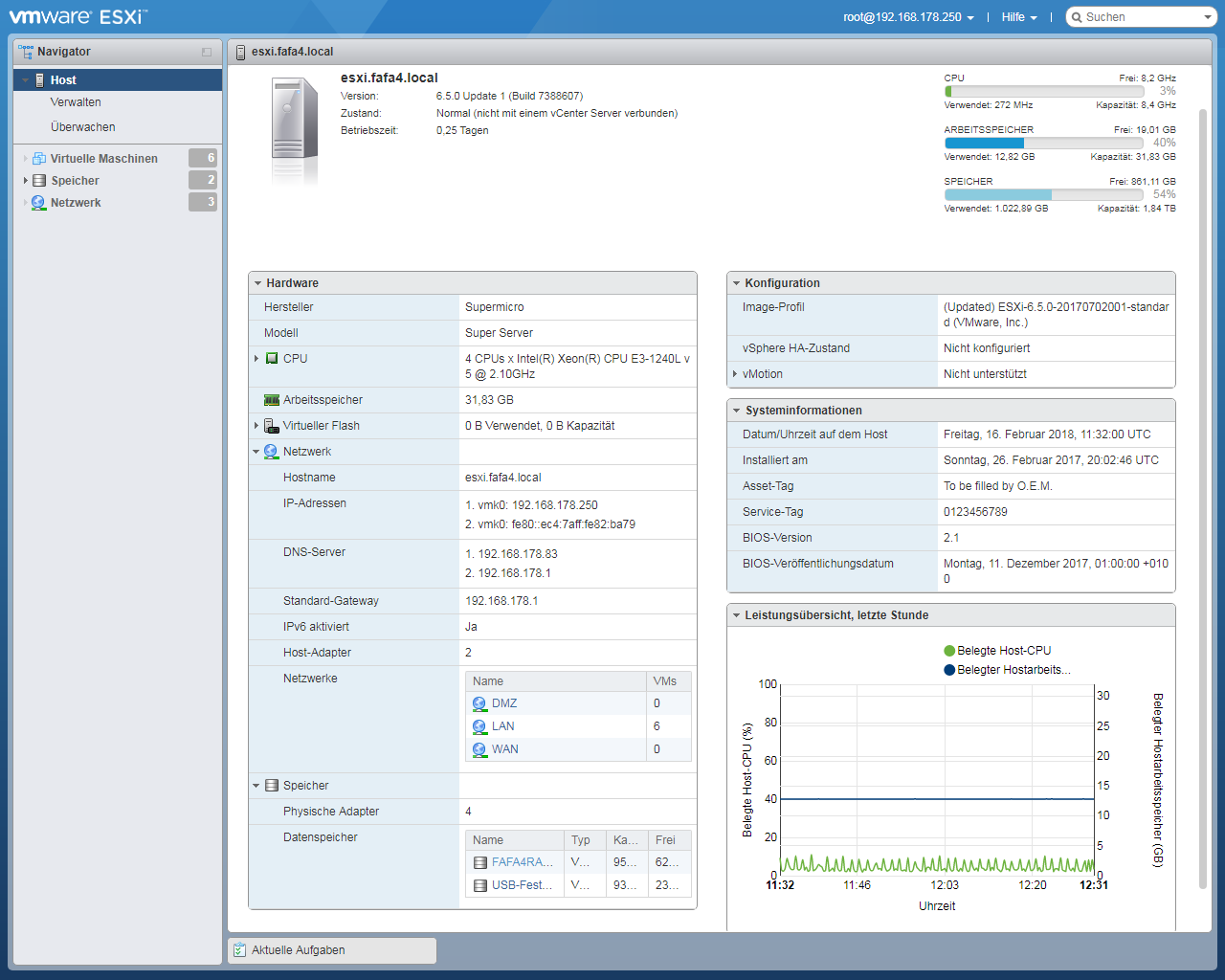Click the DMZ network icon

pyautogui.click(x=479, y=703)
